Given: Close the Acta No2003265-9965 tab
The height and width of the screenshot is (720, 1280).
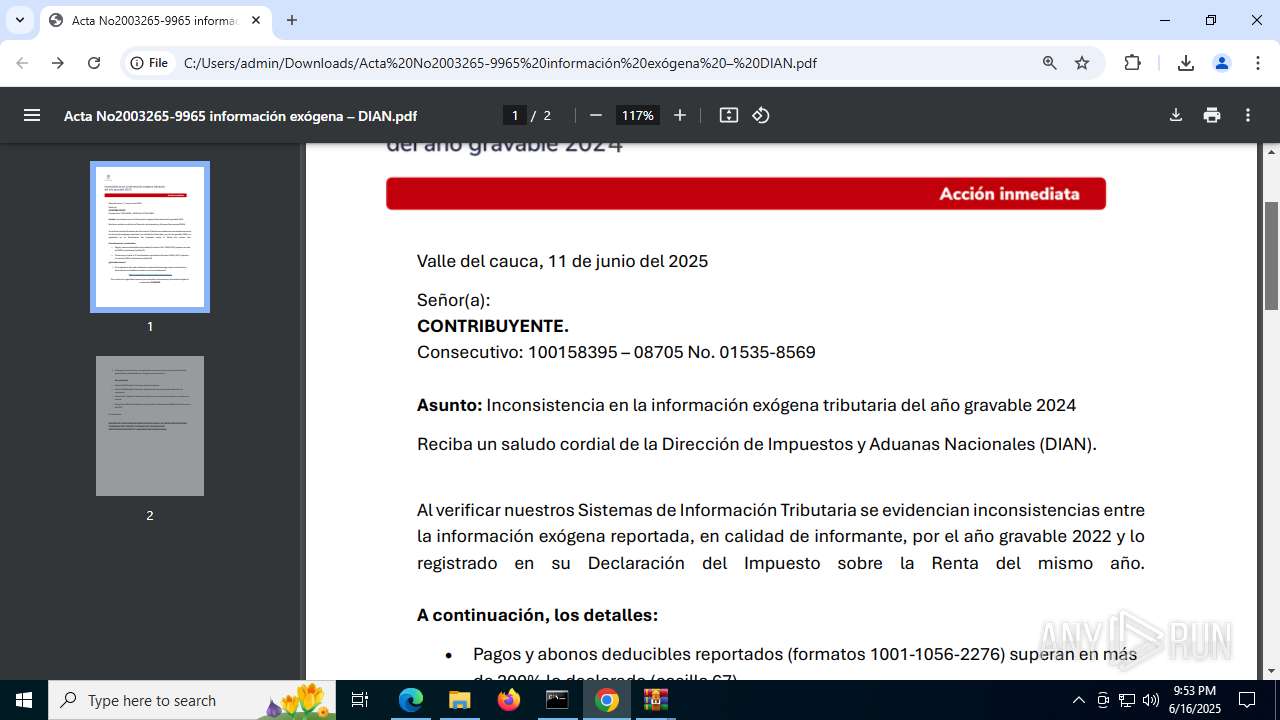Looking at the screenshot, I should click(256, 20).
